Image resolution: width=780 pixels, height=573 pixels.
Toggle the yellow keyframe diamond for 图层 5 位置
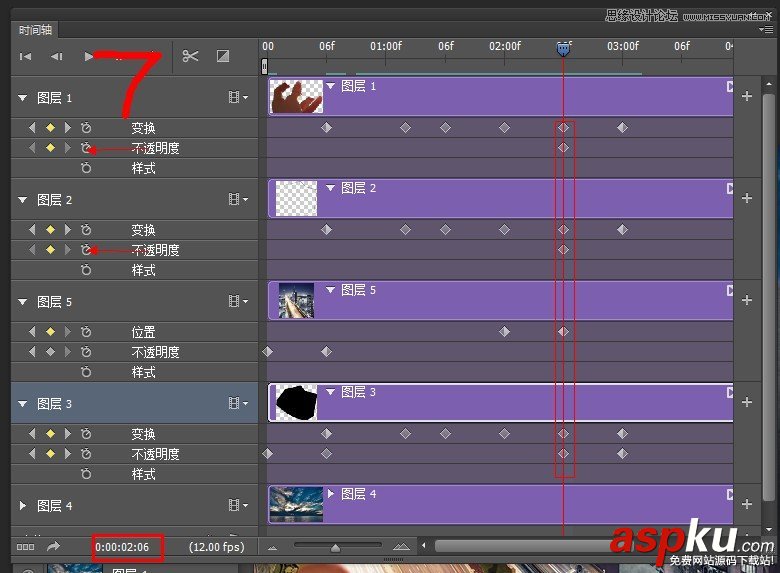point(50,332)
